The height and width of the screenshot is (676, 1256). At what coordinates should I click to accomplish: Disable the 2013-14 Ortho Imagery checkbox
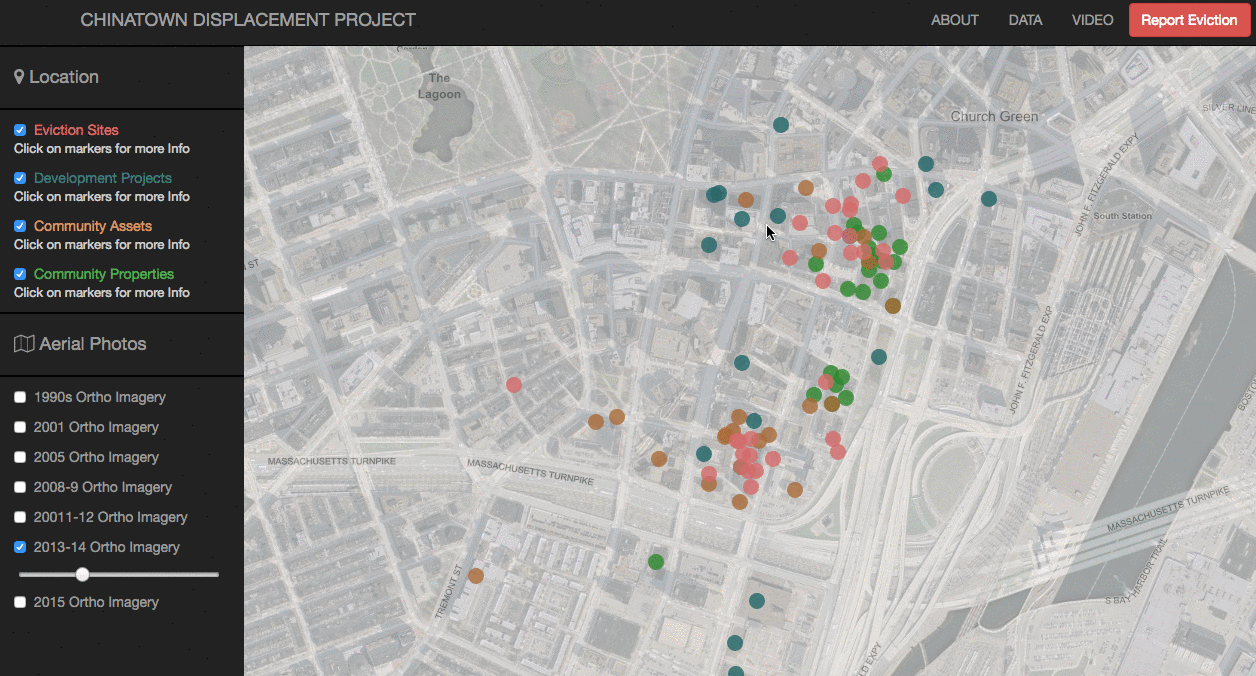pyautogui.click(x=20, y=547)
